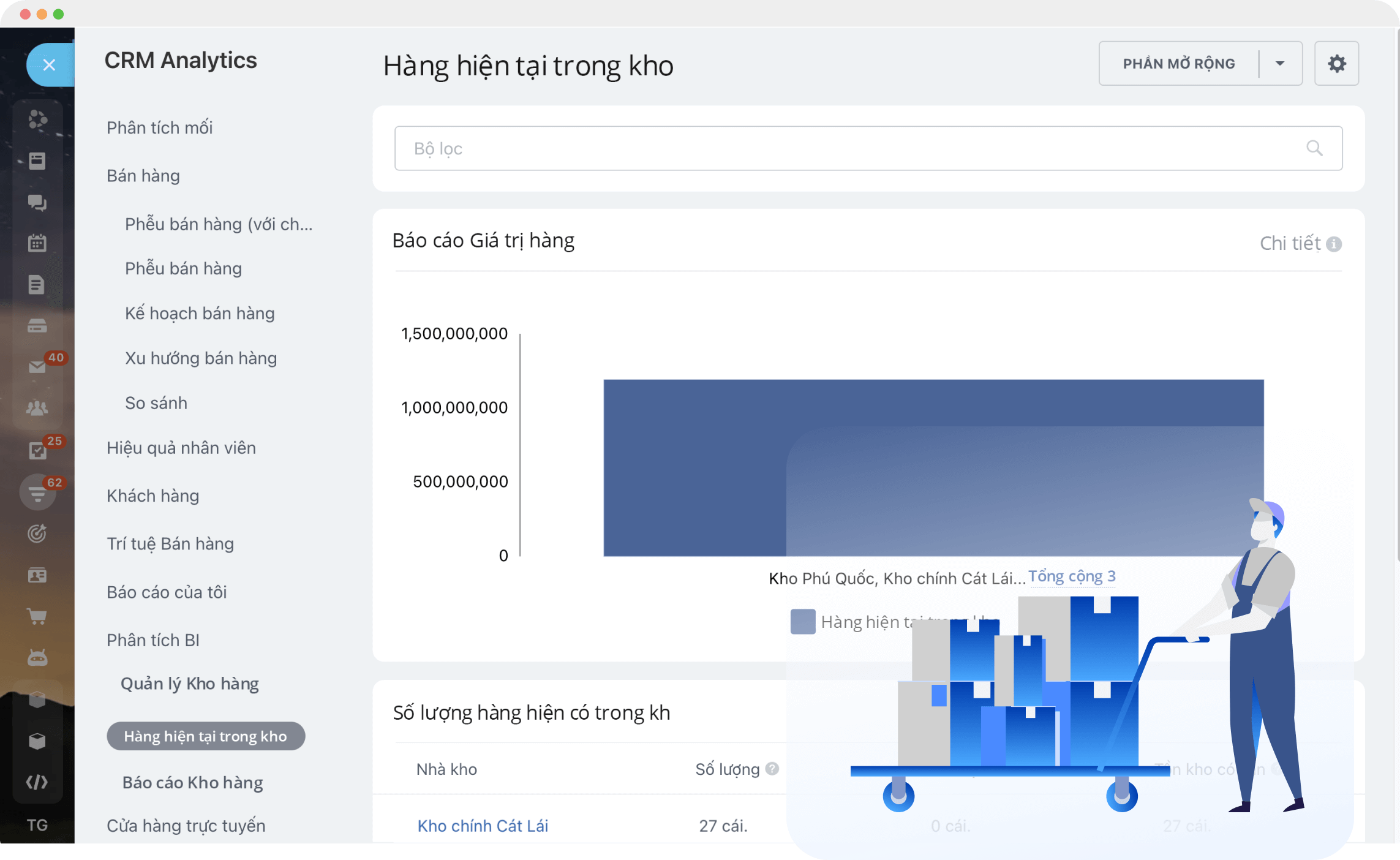Viewport: 1400px width, 860px height.
Task: Open the target goal icon in sidebar
Action: coord(37,534)
